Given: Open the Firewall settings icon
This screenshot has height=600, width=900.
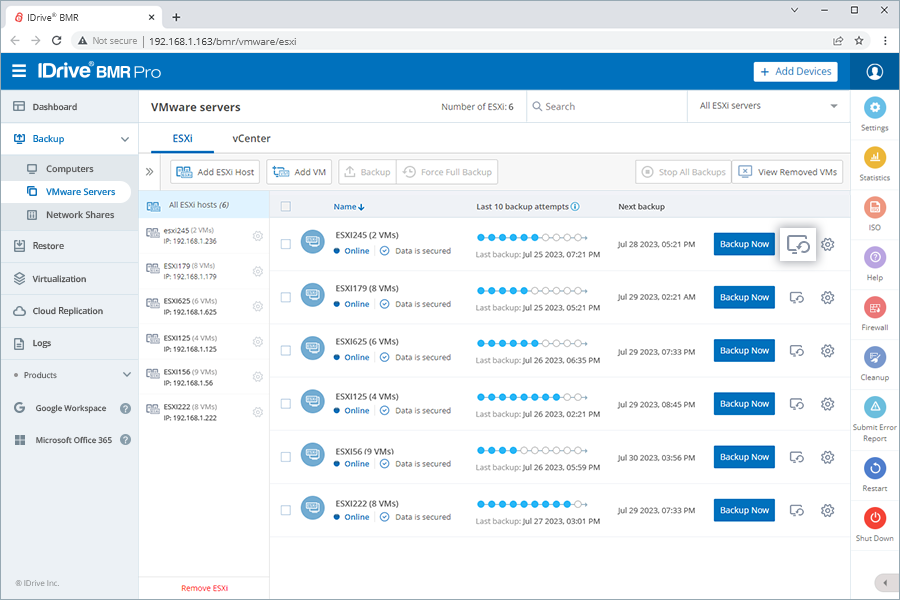Looking at the screenshot, I should 874,308.
